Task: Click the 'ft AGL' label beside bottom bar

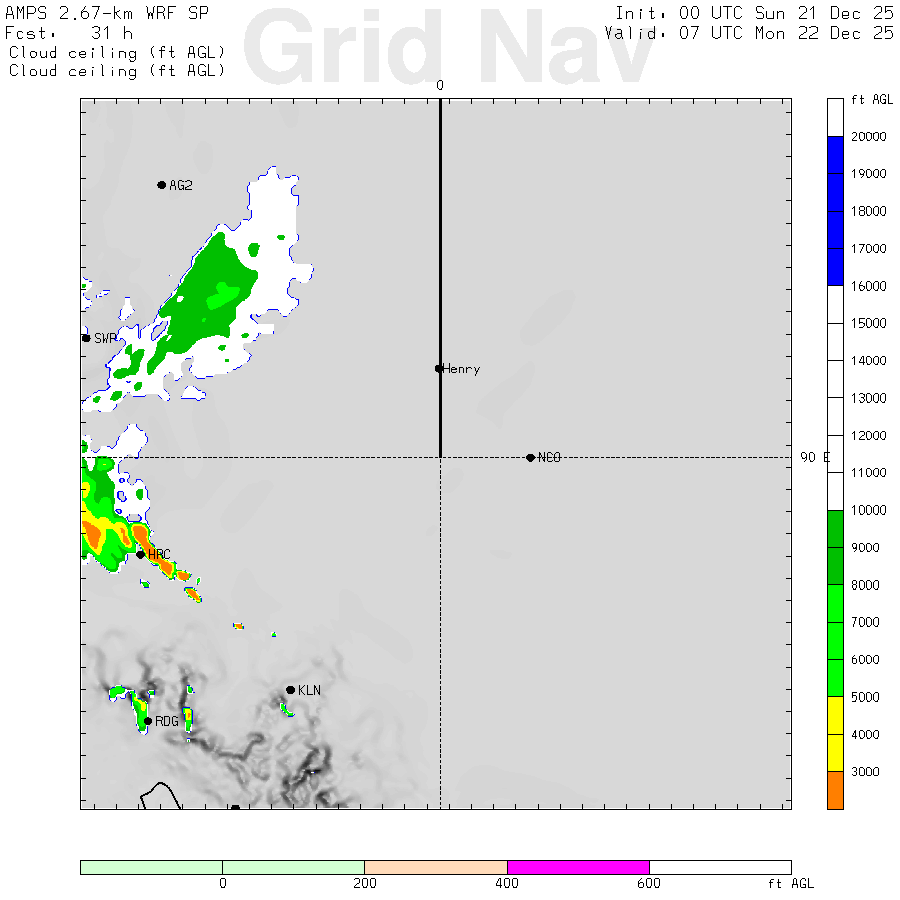Action: pos(791,883)
